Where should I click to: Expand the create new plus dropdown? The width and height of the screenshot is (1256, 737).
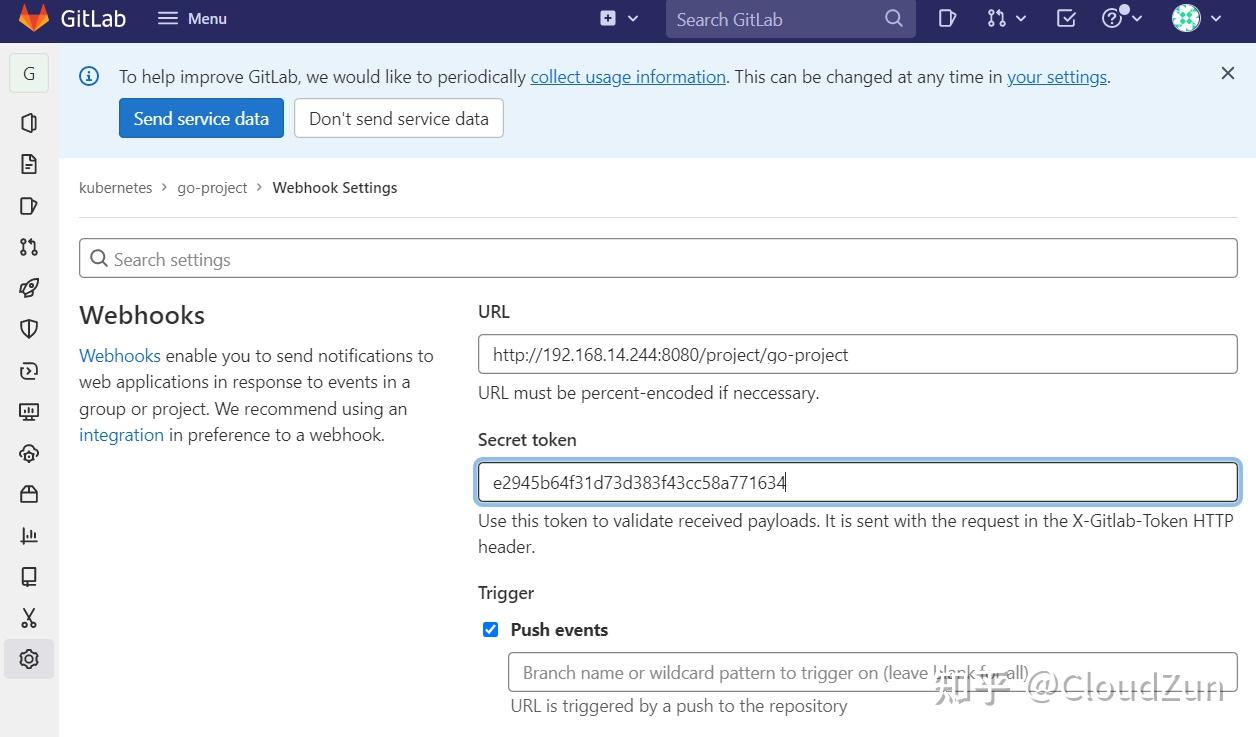click(619, 19)
